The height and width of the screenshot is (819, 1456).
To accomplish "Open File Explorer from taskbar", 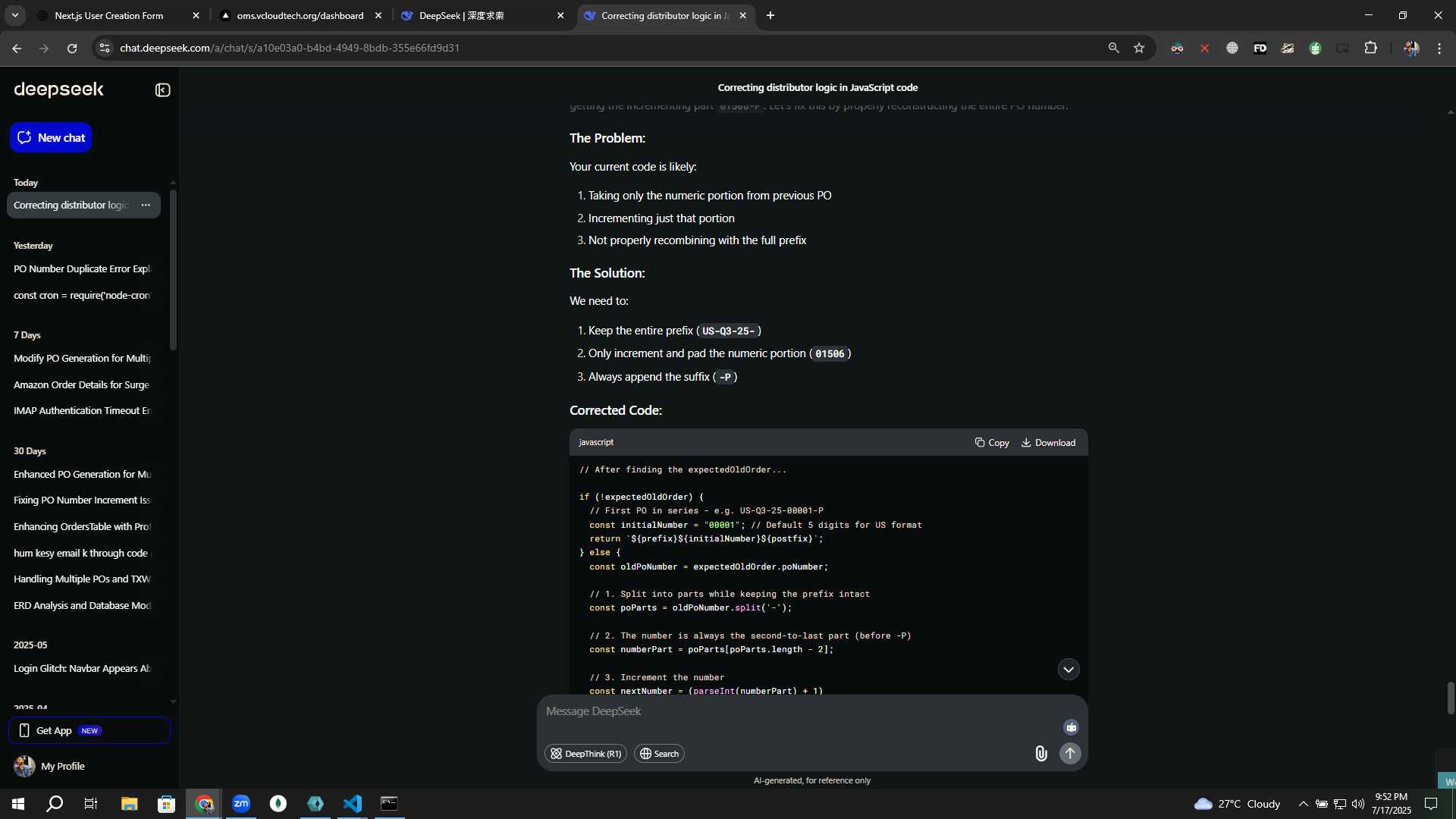I will coord(129,804).
